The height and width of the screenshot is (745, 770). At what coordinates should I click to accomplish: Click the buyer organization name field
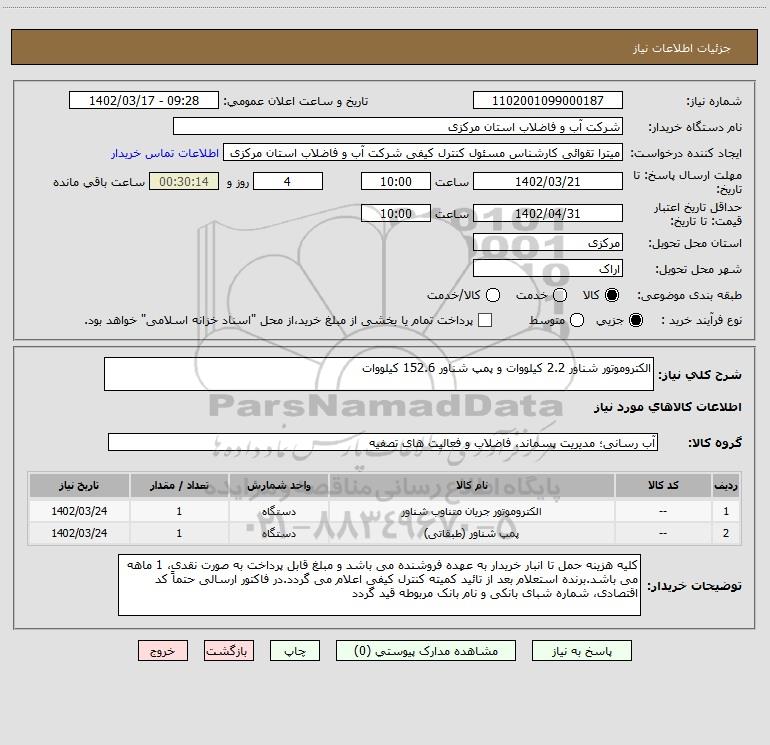[398, 126]
